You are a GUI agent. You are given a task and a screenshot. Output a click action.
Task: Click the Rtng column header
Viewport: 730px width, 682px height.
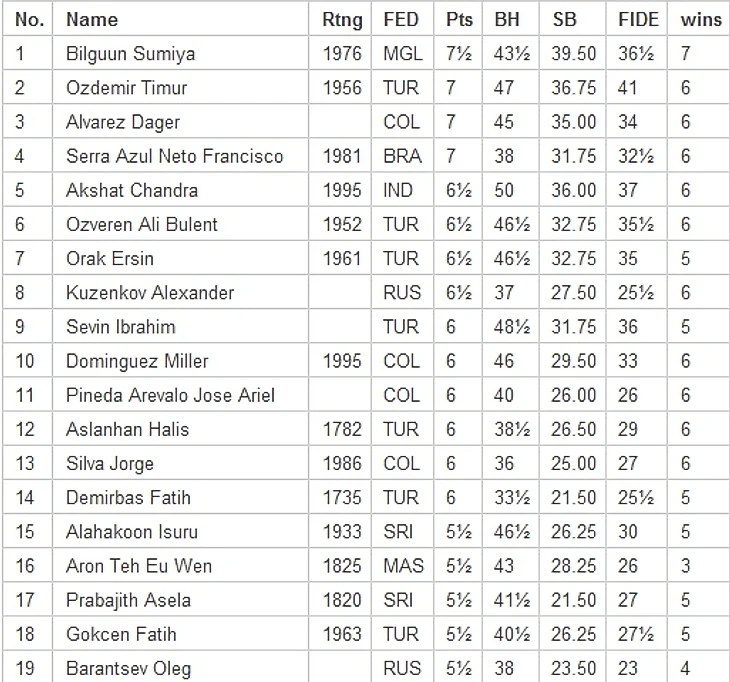(342, 20)
